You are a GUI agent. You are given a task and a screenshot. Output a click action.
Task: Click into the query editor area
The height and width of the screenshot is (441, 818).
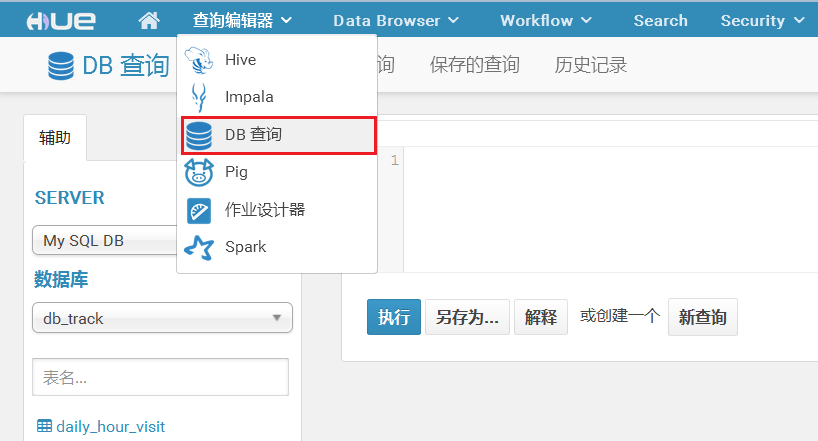[x=610, y=209]
